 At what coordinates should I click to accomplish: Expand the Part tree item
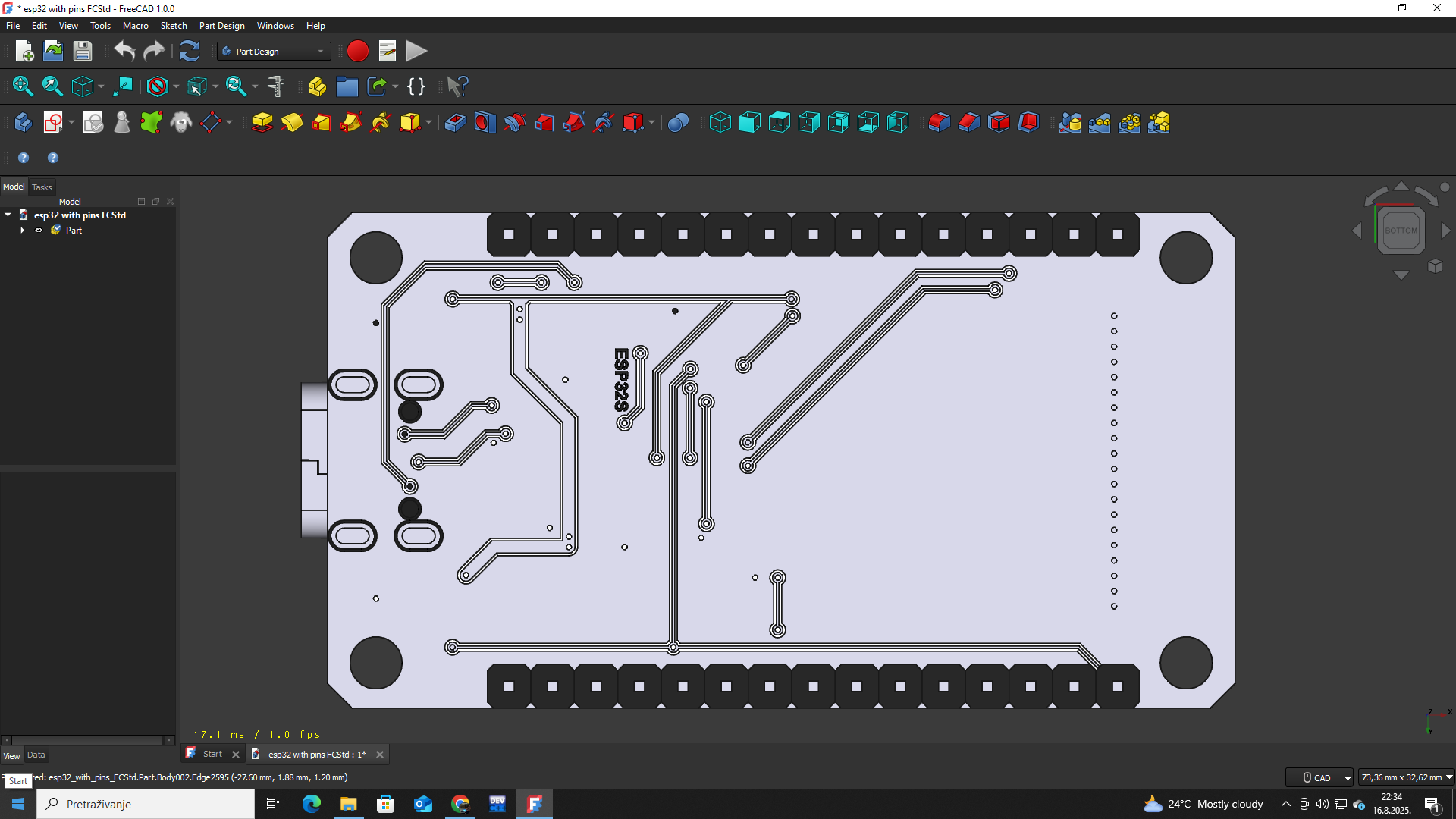tap(22, 231)
